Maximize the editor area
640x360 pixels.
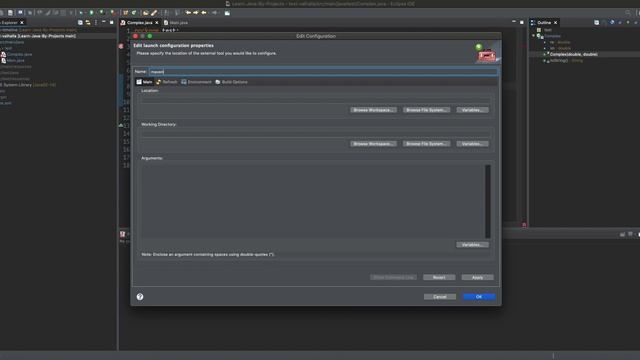(522, 22)
